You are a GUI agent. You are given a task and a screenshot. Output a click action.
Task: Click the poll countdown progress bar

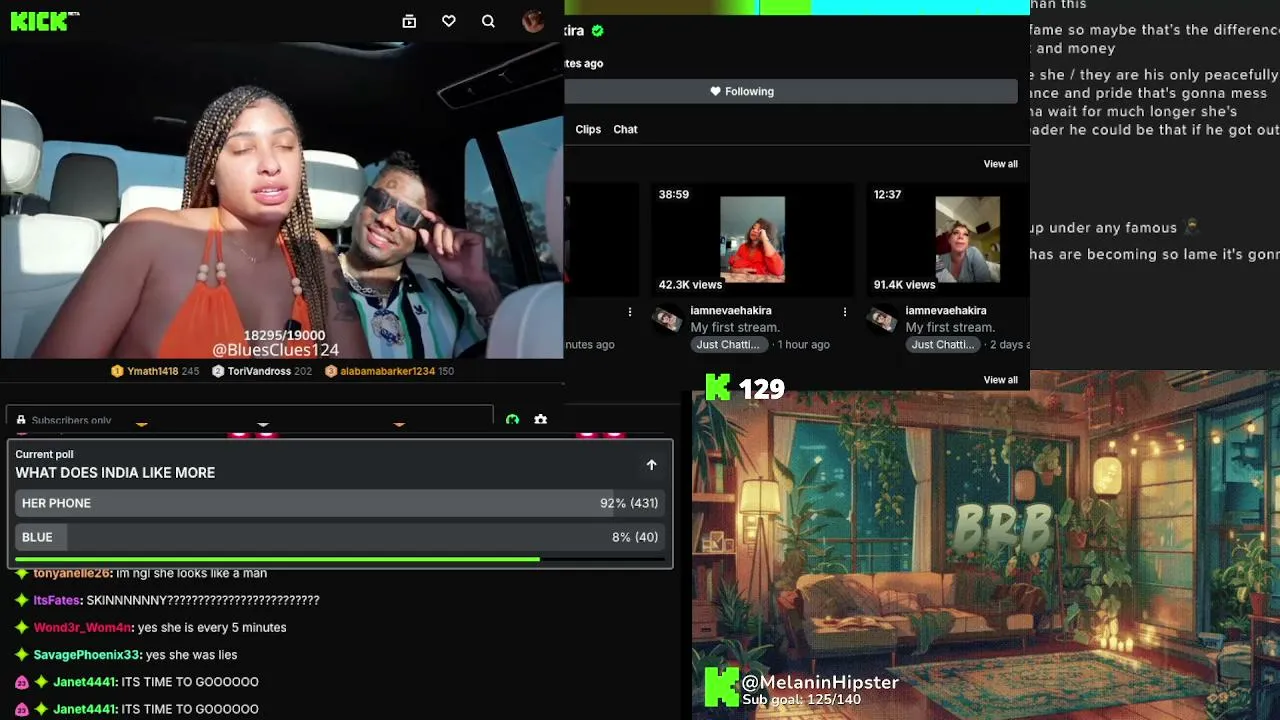[x=340, y=559]
